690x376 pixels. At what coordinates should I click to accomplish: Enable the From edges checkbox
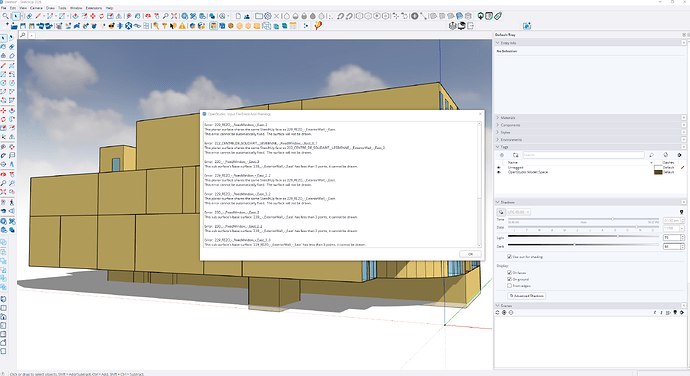[x=509, y=286]
